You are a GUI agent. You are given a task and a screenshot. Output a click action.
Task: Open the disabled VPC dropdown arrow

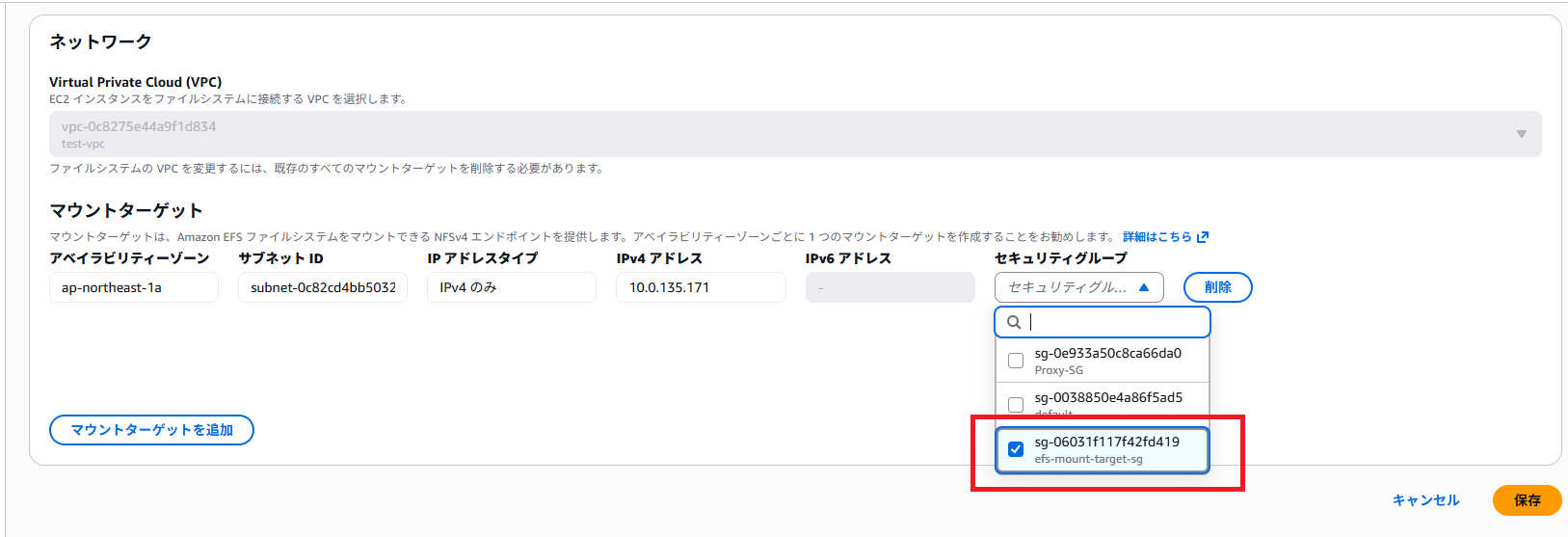click(1522, 134)
